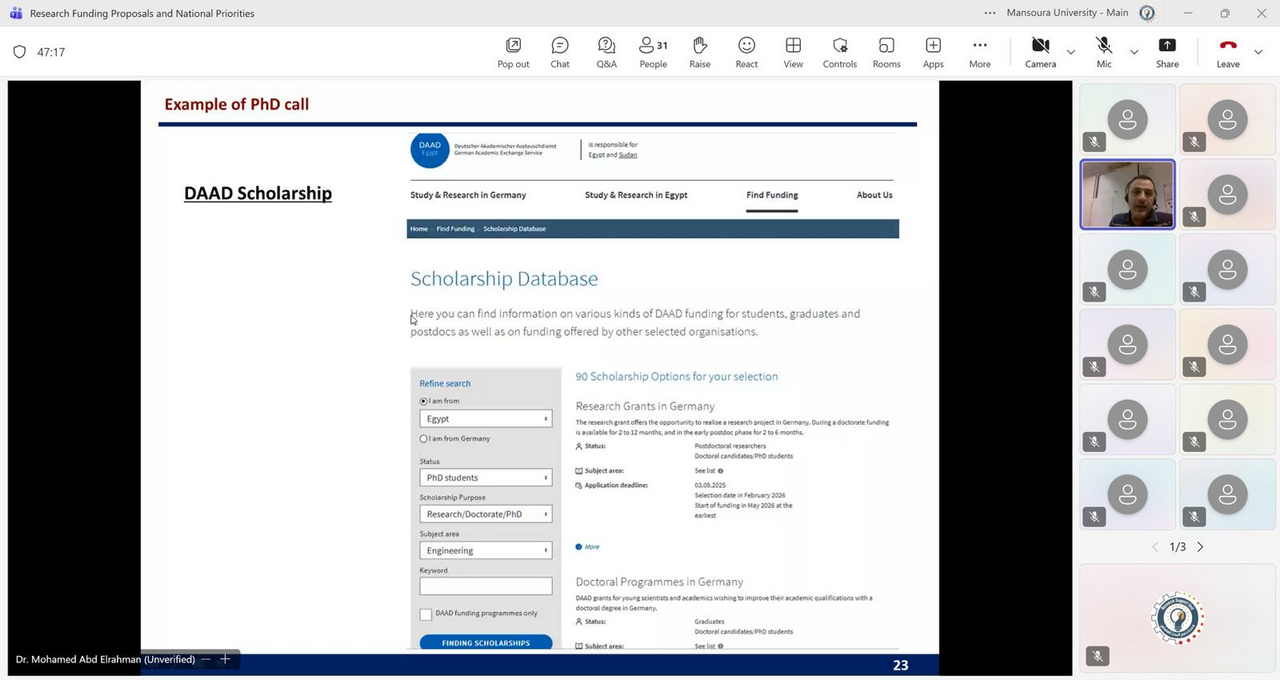Pop out the shared content
This screenshot has height=680, width=1280.
pyautogui.click(x=513, y=52)
